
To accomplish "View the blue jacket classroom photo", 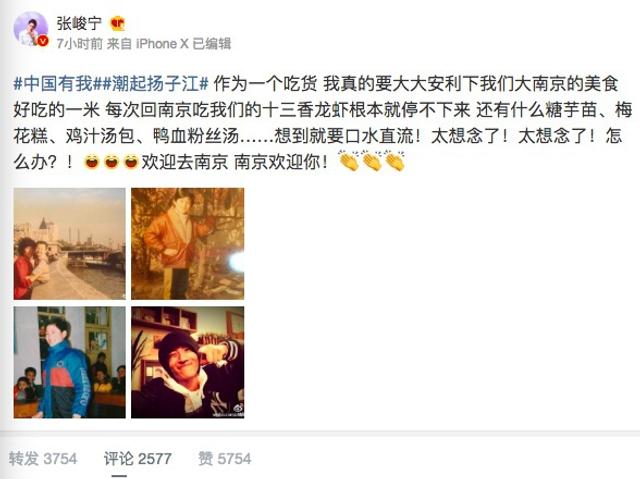I will (x=69, y=362).
